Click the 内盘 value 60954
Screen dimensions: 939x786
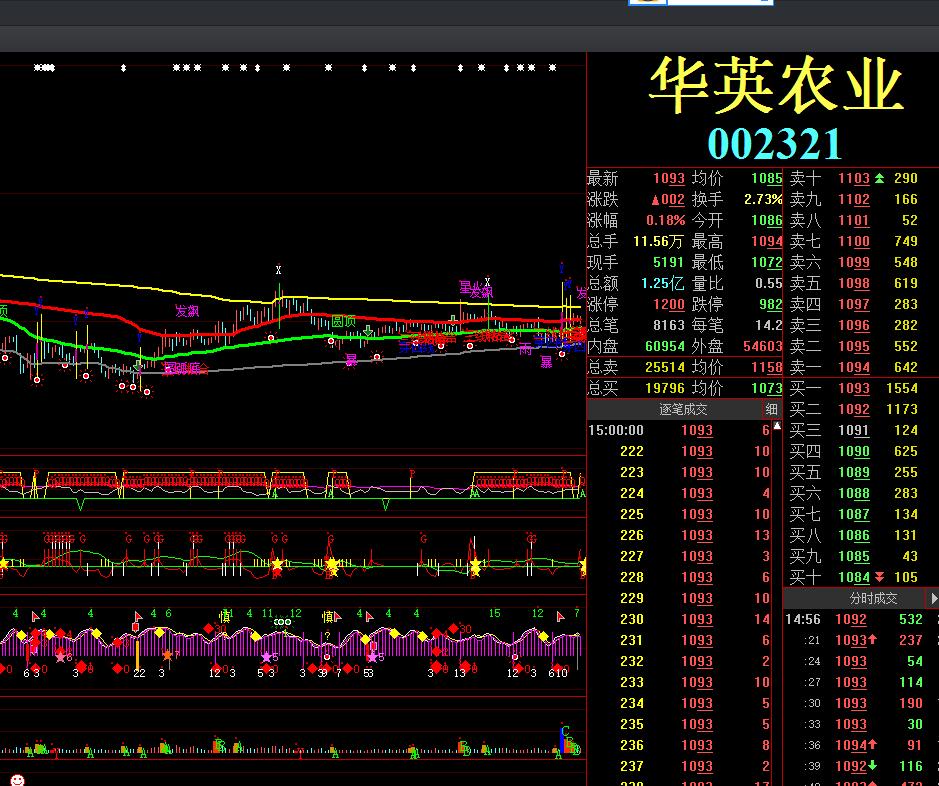click(x=665, y=346)
